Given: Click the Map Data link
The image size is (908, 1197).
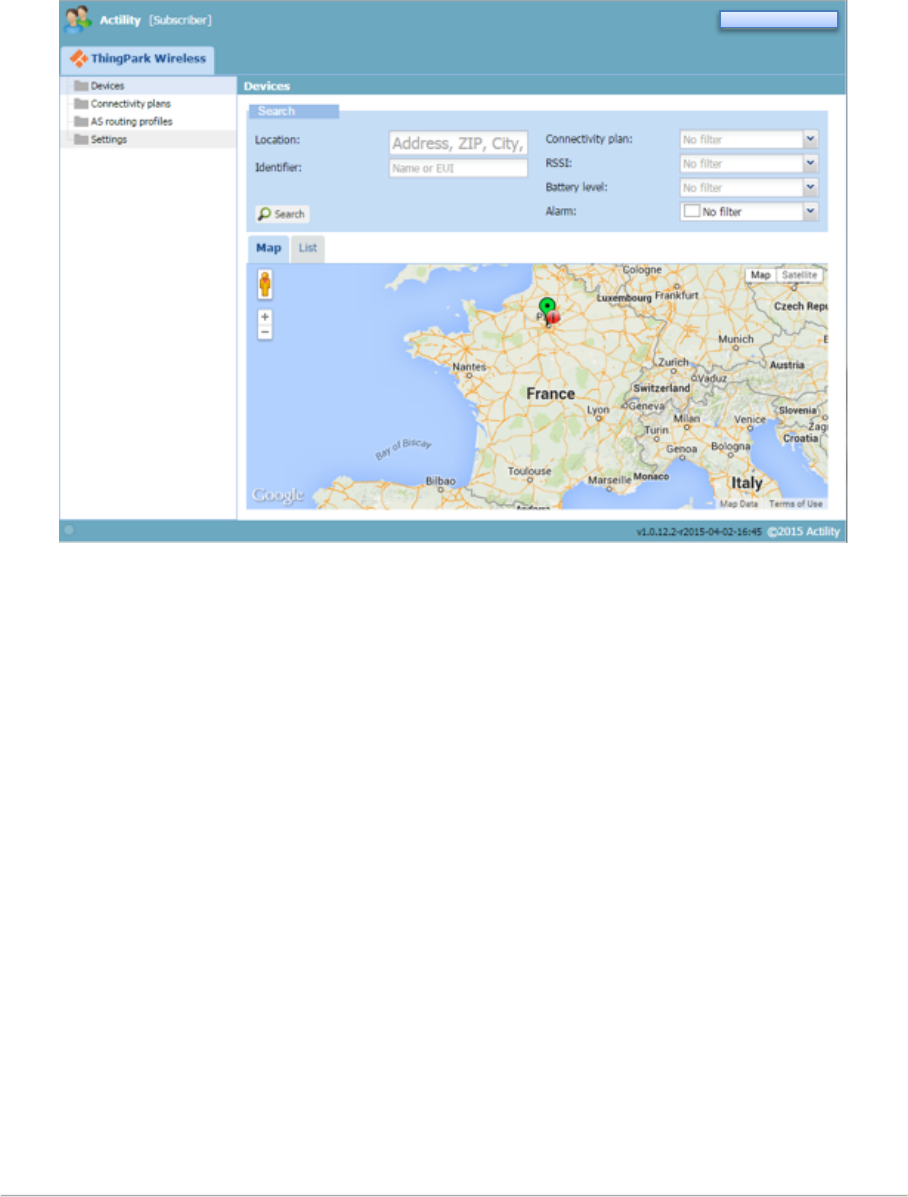Looking at the screenshot, I should (738, 504).
